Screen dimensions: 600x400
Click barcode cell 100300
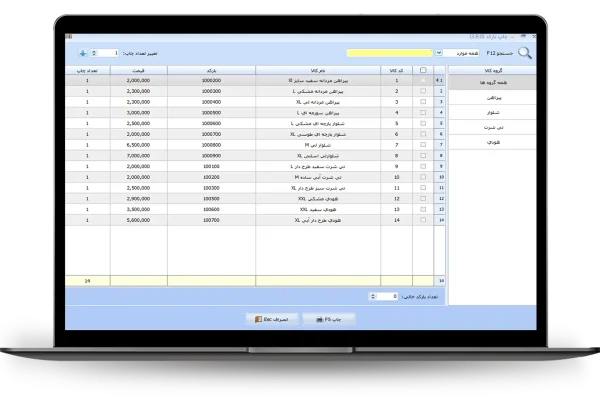[211, 188]
